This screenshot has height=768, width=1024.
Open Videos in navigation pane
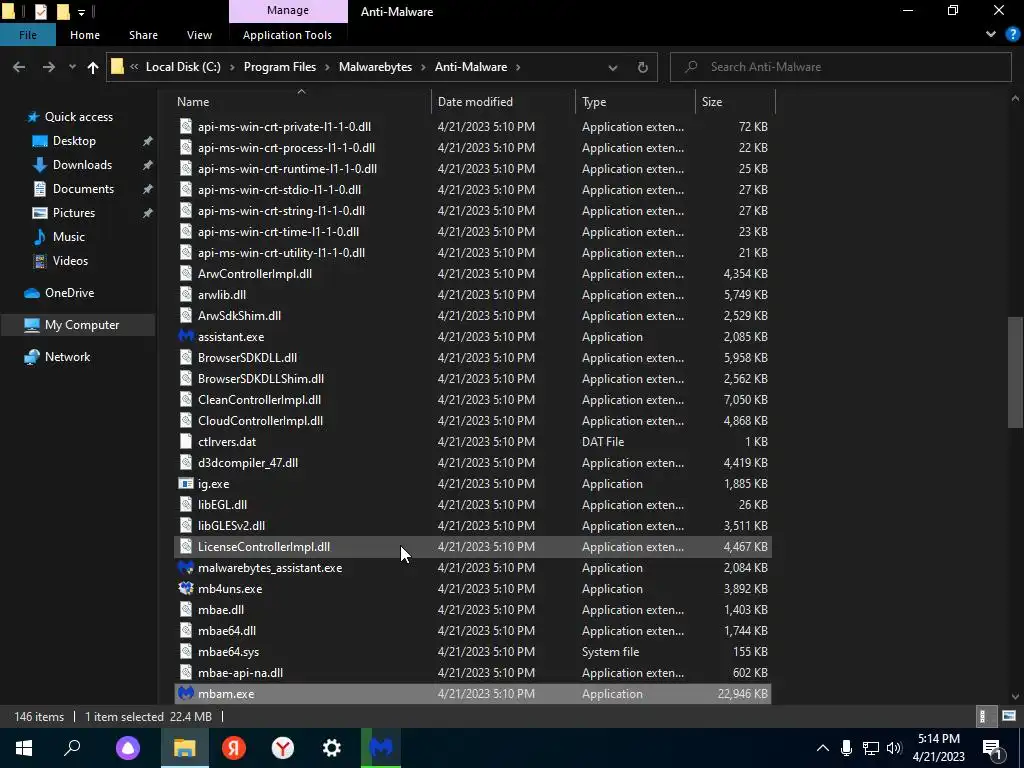[x=70, y=261]
